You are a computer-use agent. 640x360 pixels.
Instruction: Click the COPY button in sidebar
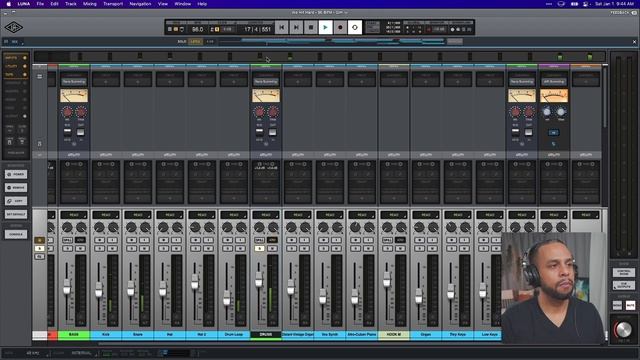tap(16, 201)
